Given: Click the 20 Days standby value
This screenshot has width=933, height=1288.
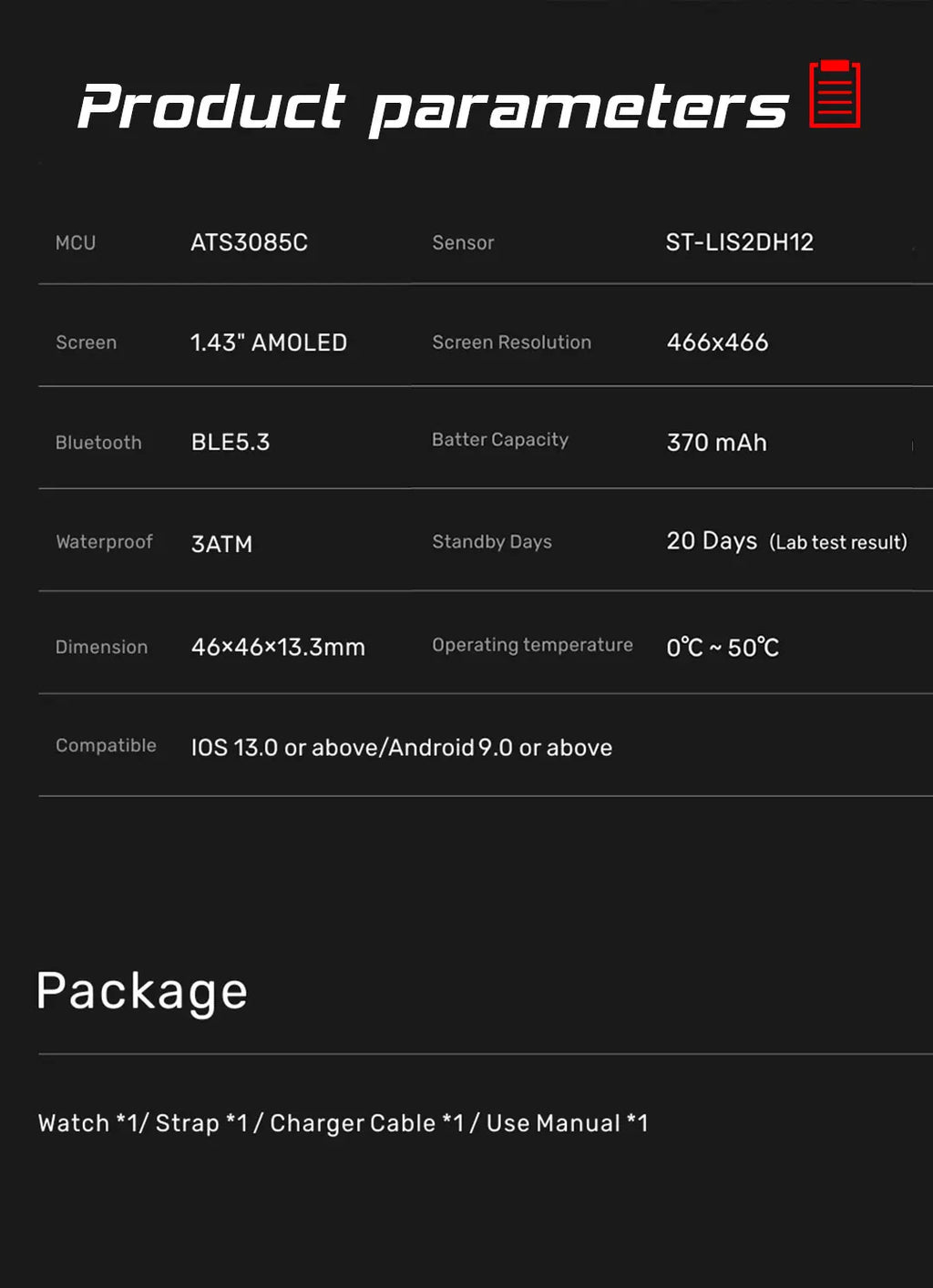Looking at the screenshot, I should coord(712,541).
